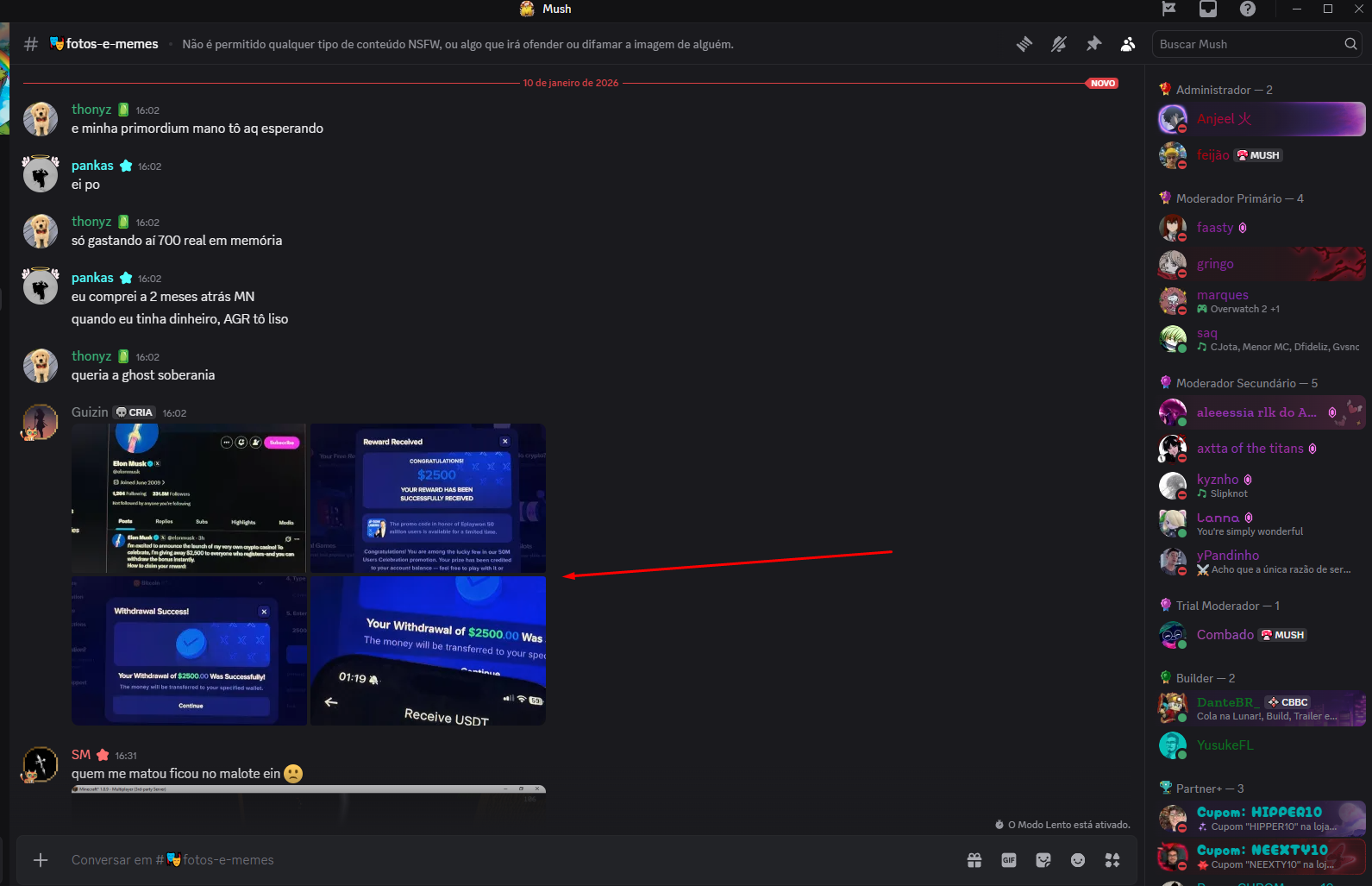Click the message box 'Conversar em #fotos-e-memes'
Viewport: 1372px width, 886px height.
(509, 860)
